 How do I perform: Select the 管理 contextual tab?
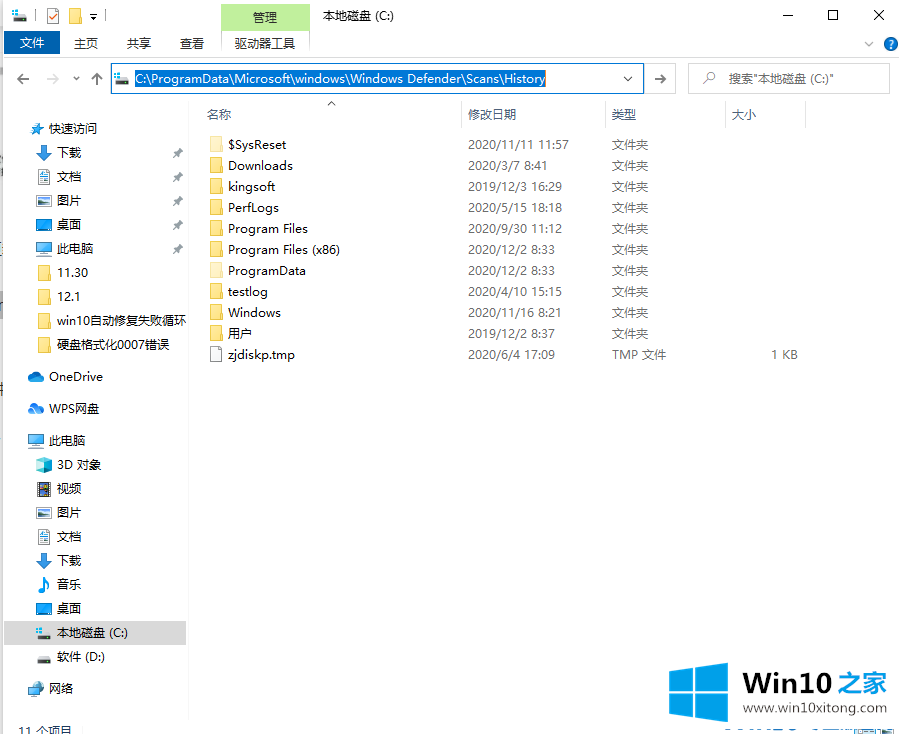[265, 17]
